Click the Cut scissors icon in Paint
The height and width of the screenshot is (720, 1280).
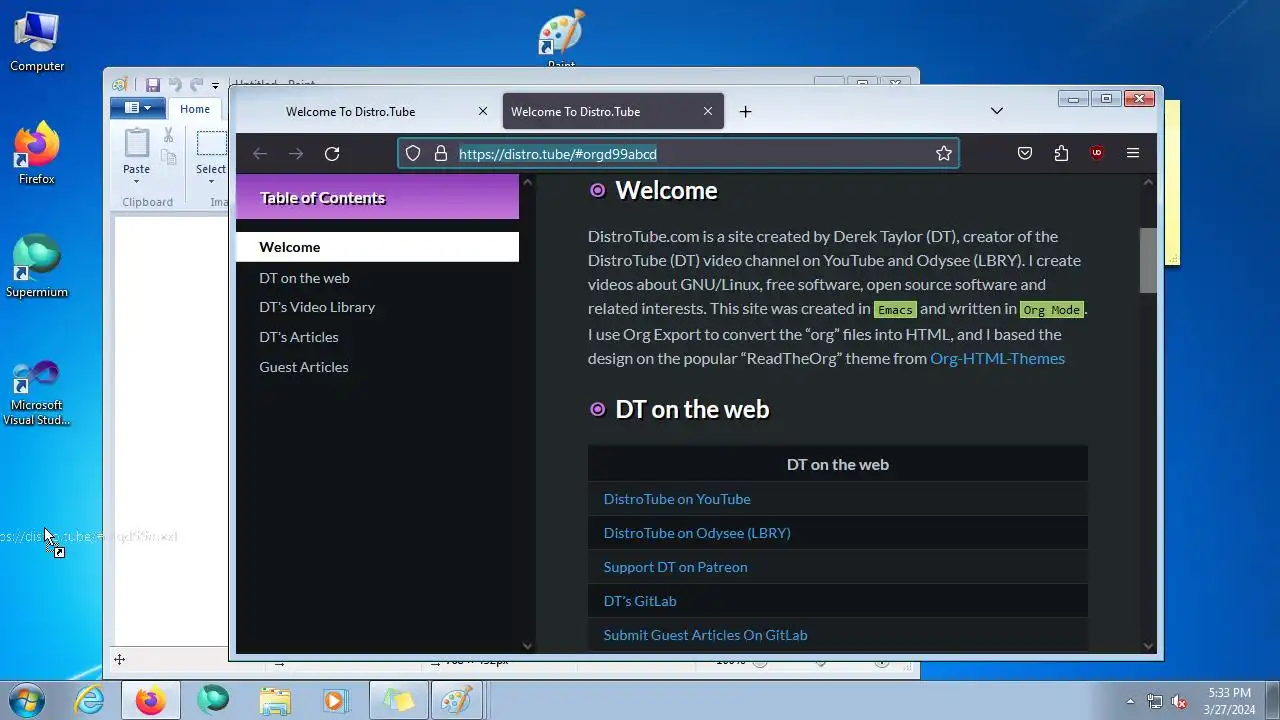pyautogui.click(x=168, y=135)
